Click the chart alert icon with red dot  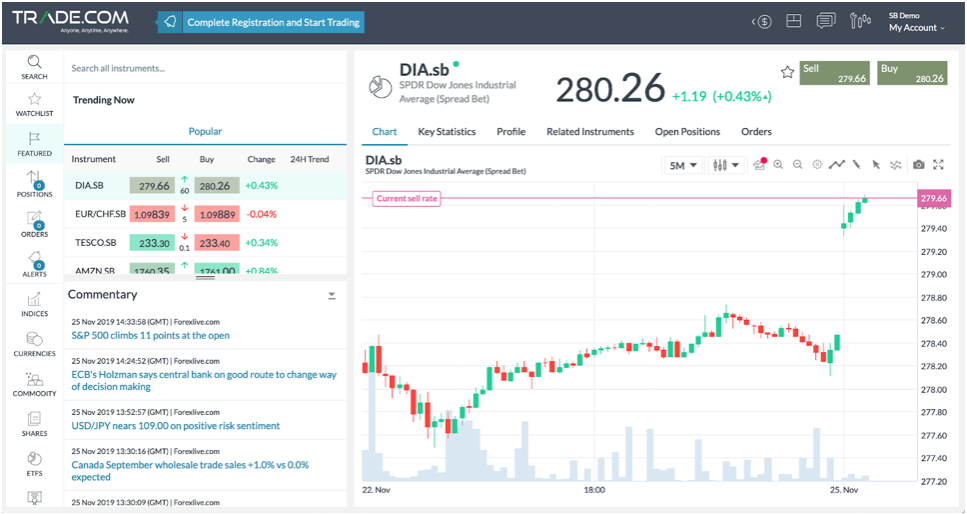[760, 164]
